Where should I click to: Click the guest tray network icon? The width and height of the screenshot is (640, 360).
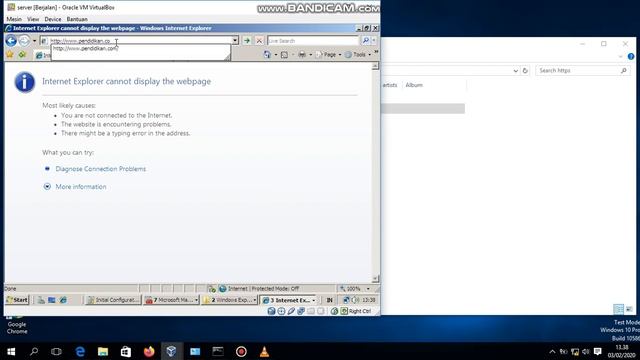click(346, 300)
